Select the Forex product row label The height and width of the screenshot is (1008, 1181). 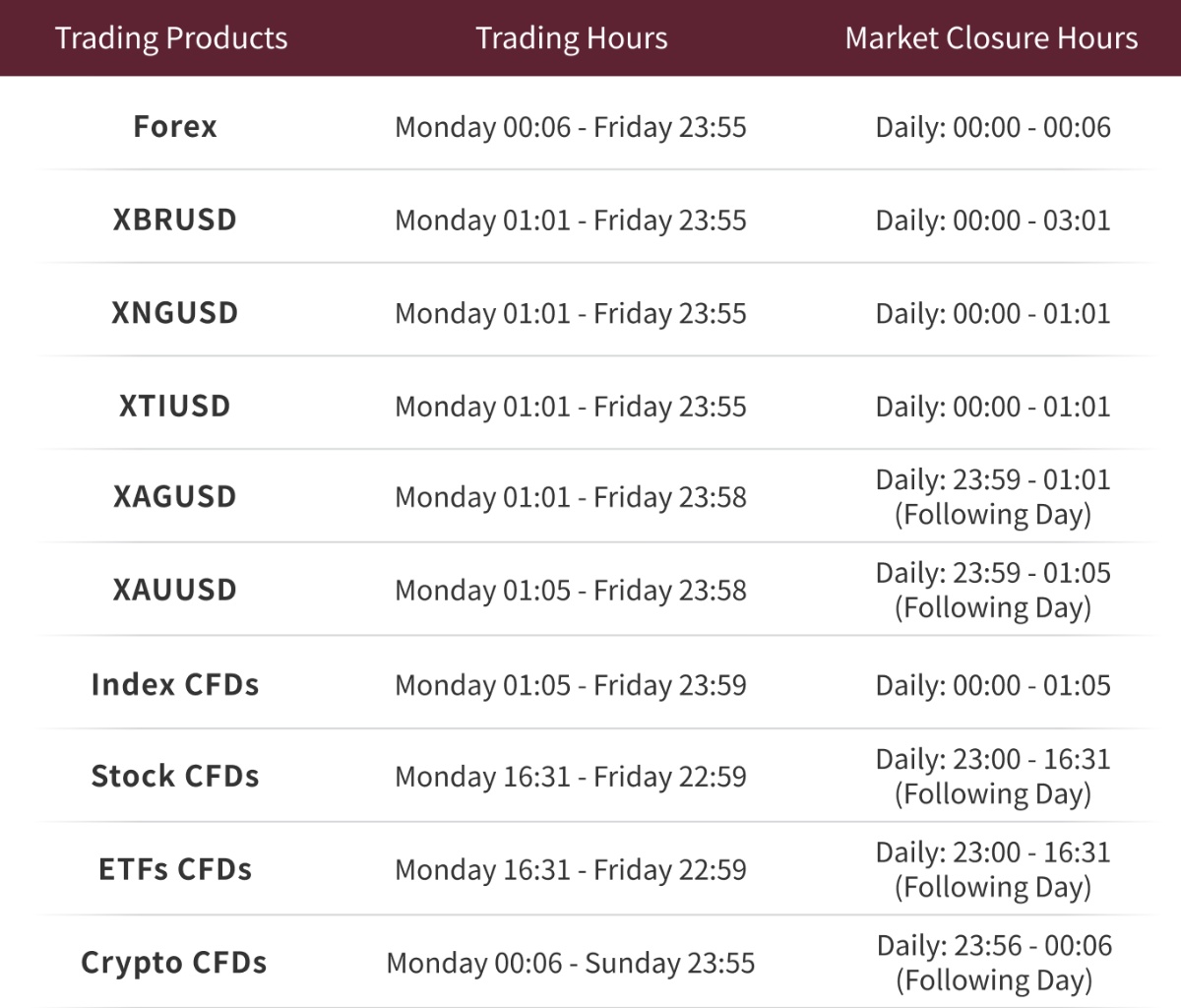175,127
